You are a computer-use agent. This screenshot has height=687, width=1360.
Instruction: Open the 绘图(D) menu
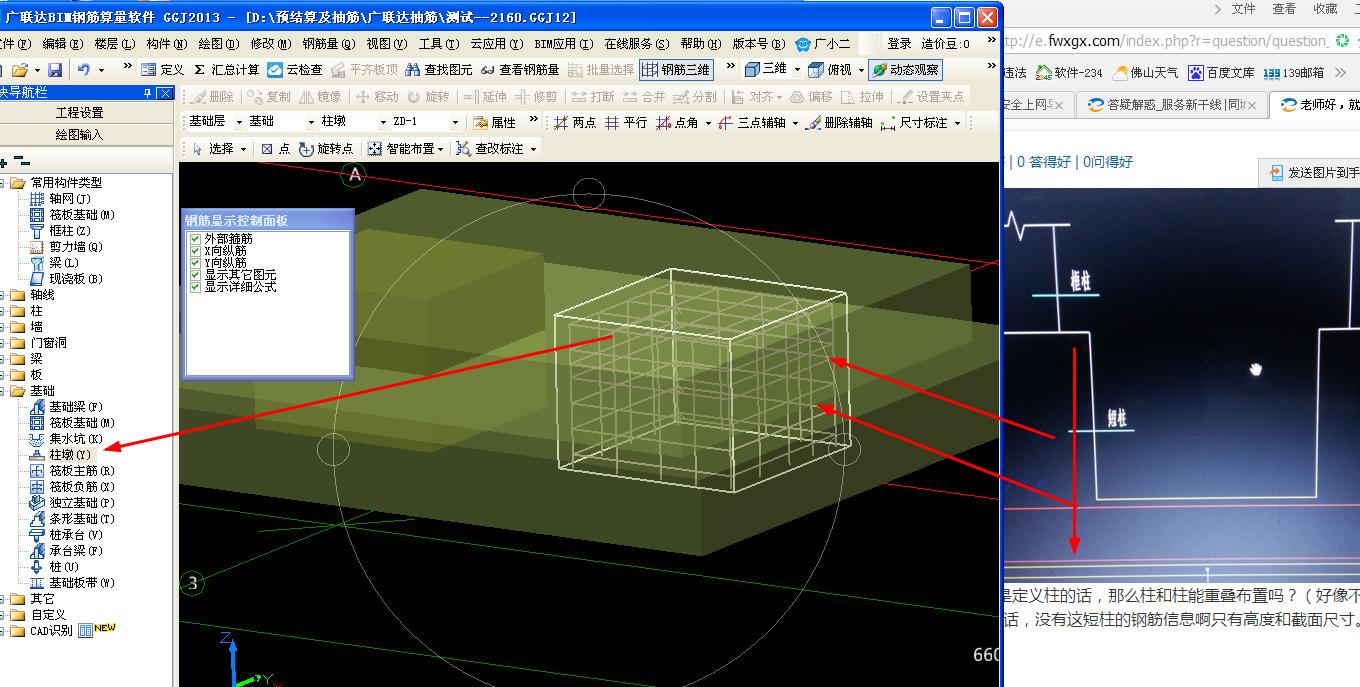(x=218, y=44)
